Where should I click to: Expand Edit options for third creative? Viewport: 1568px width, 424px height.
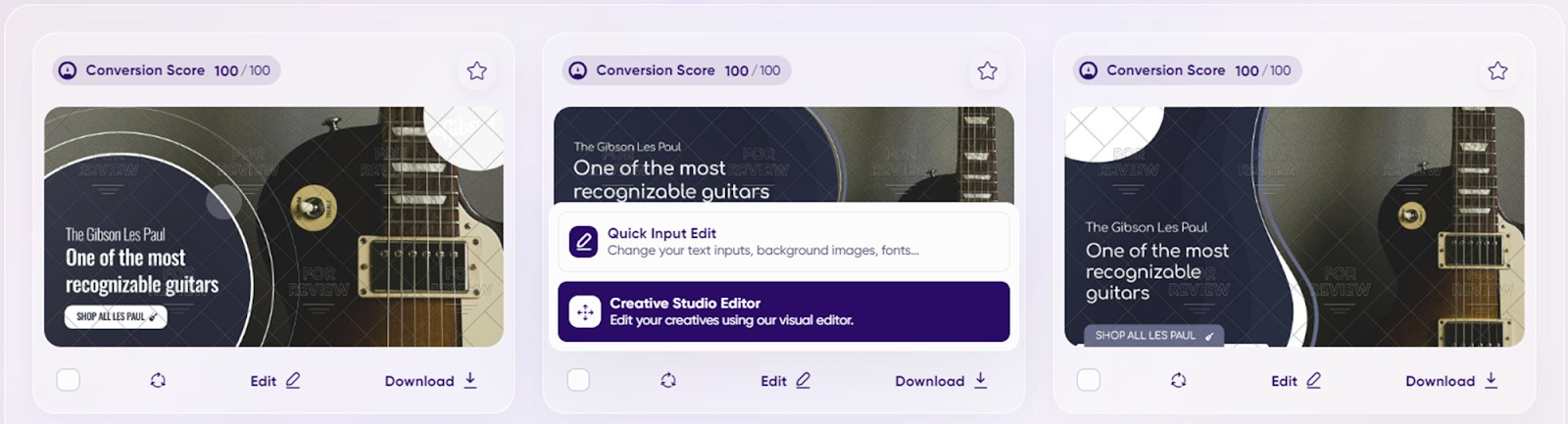[x=1296, y=381]
